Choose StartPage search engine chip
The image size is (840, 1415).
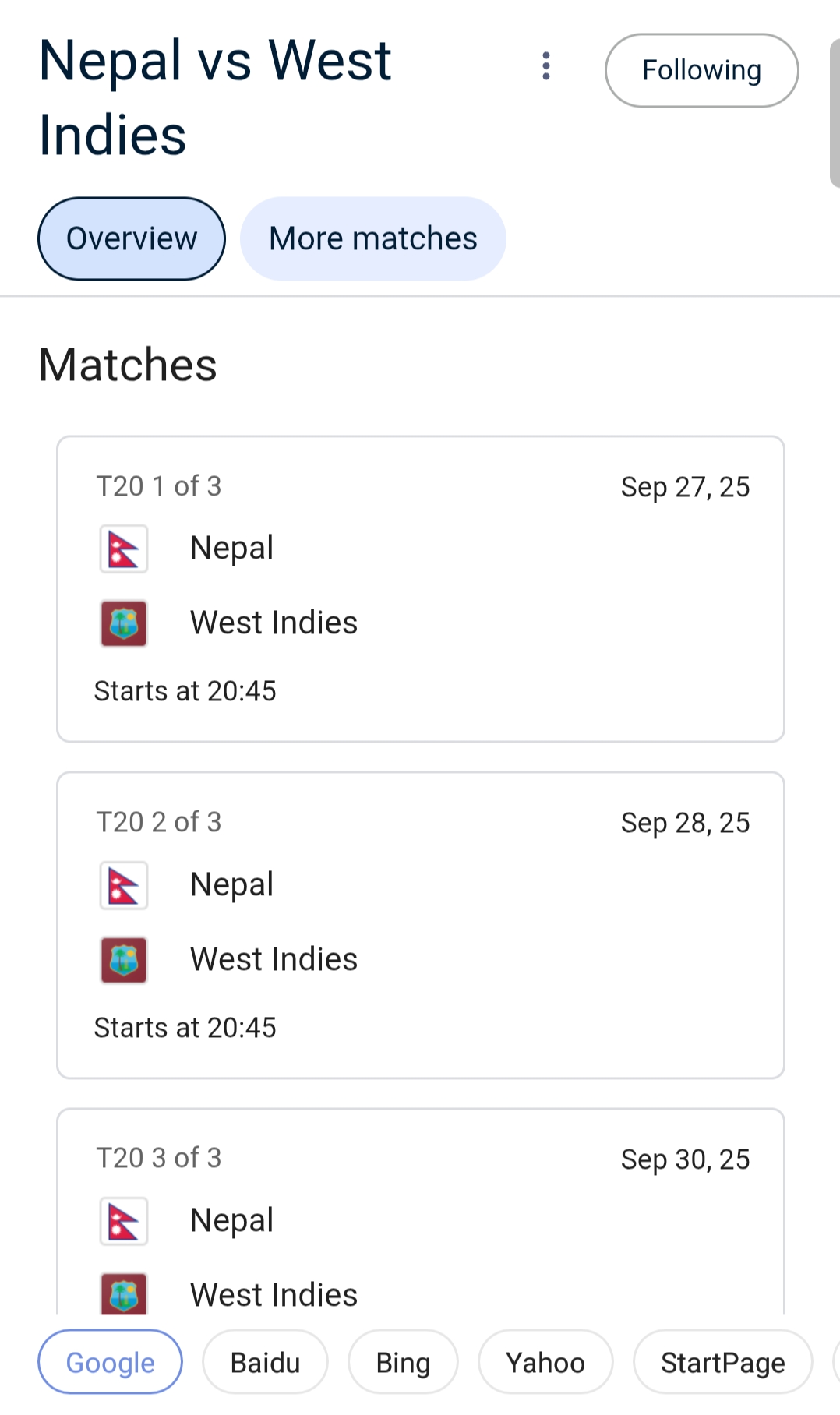coord(723,1362)
